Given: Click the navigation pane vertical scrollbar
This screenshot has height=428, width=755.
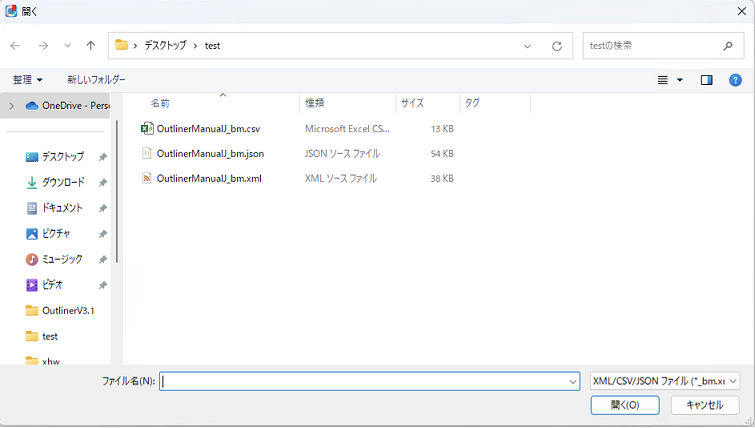Looking at the screenshot, I should point(117,190).
